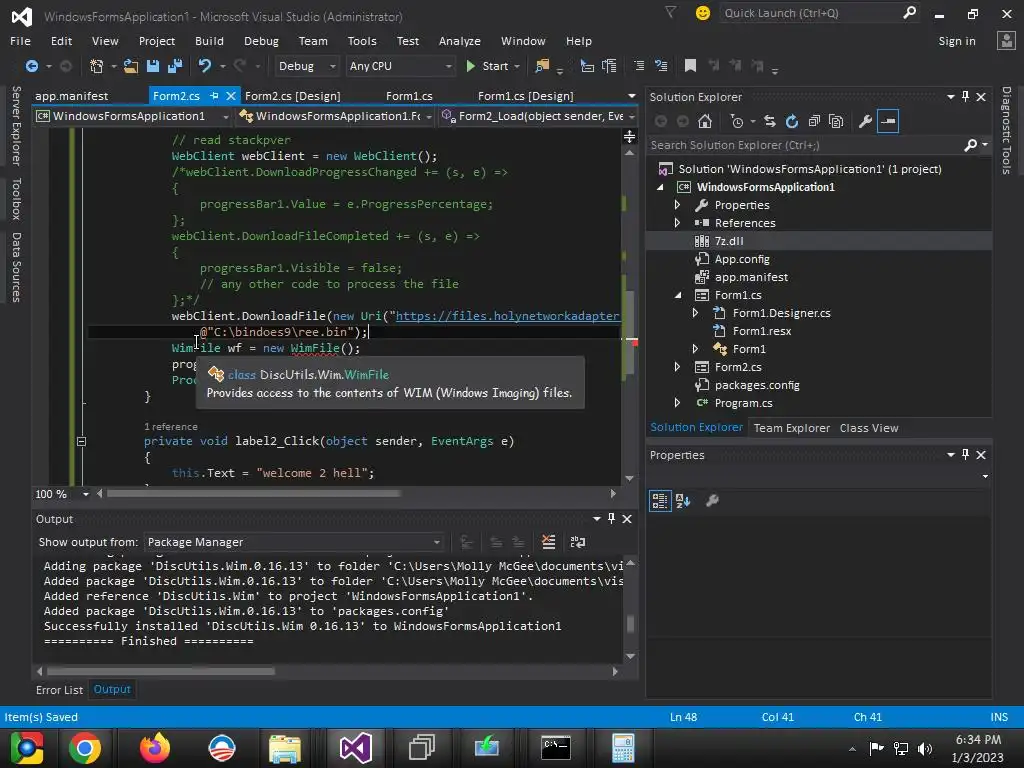Image resolution: width=1024 pixels, height=768 pixels.
Task: Expand the References node in Solution Explorer
Action: 677,223
